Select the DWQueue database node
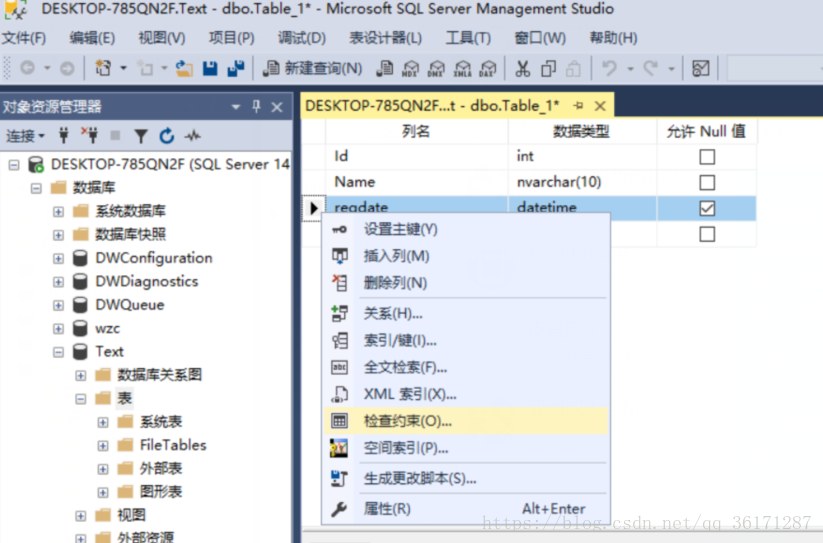 (x=130, y=305)
